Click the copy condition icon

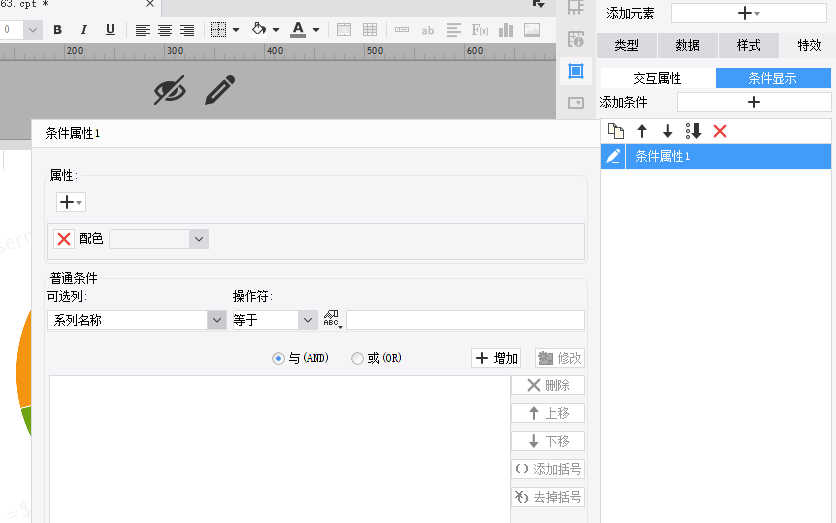point(616,131)
